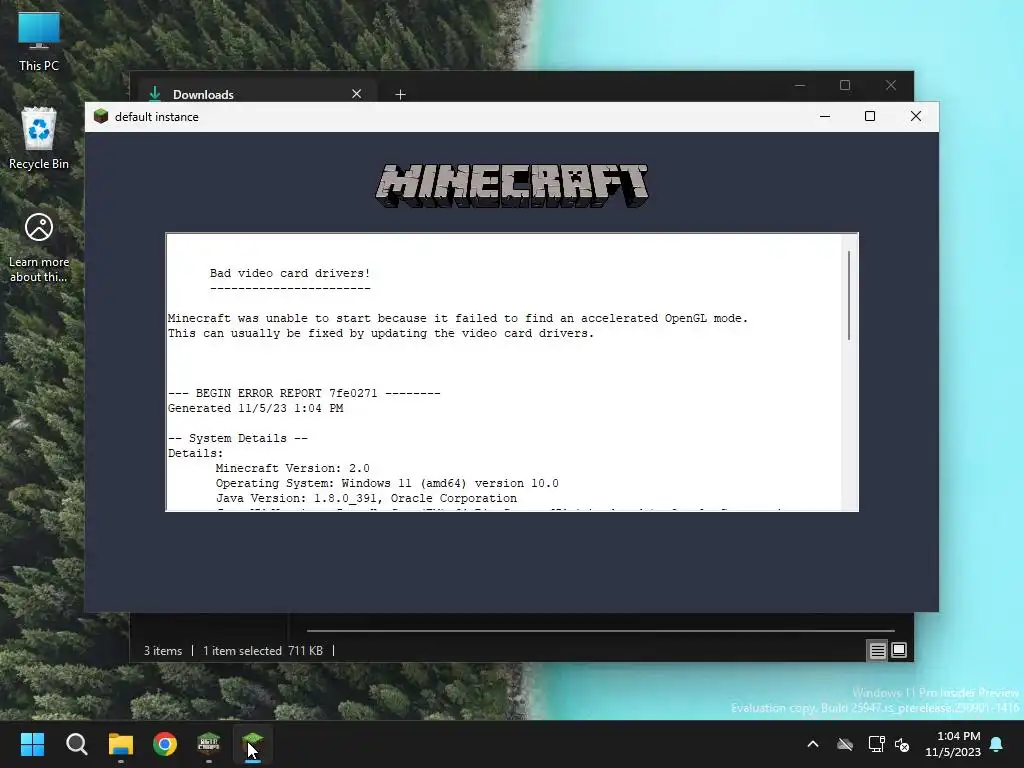The height and width of the screenshot is (768, 1024).
Task: Click the "BEGIN ERROR REPORT 7fe0271" line
Action: pos(304,393)
